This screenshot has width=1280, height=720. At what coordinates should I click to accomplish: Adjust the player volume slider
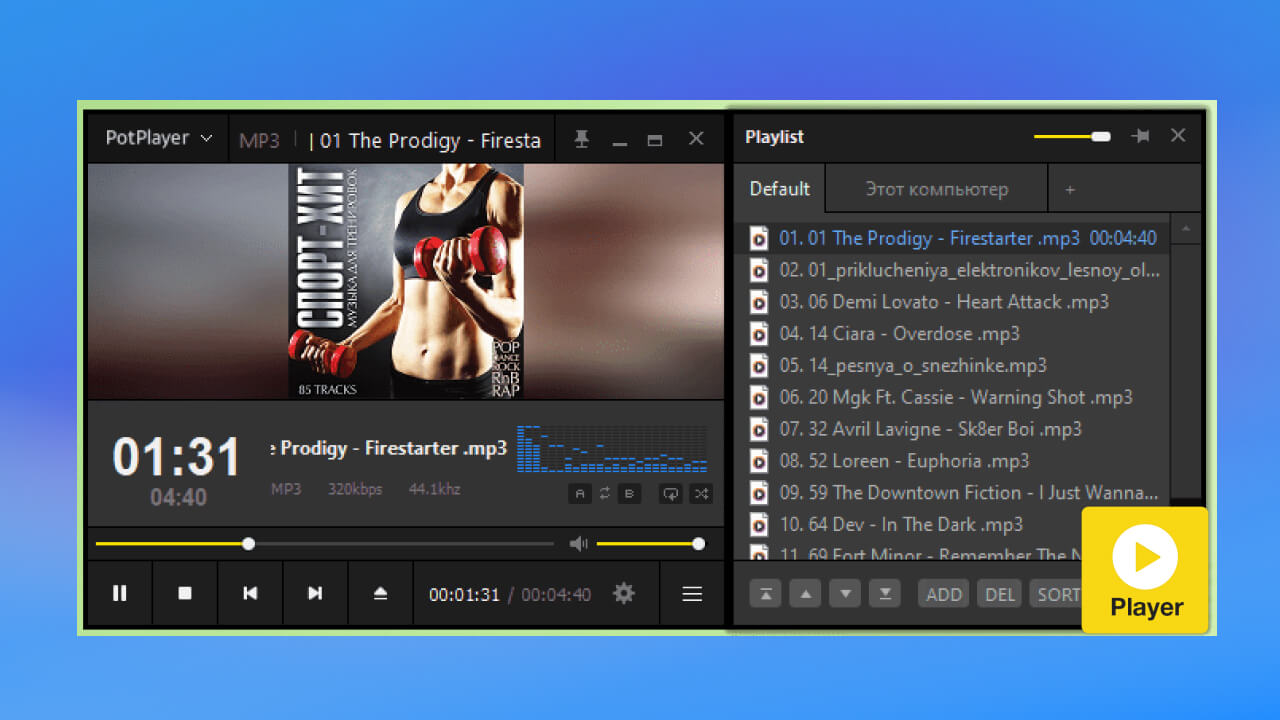coord(650,544)
